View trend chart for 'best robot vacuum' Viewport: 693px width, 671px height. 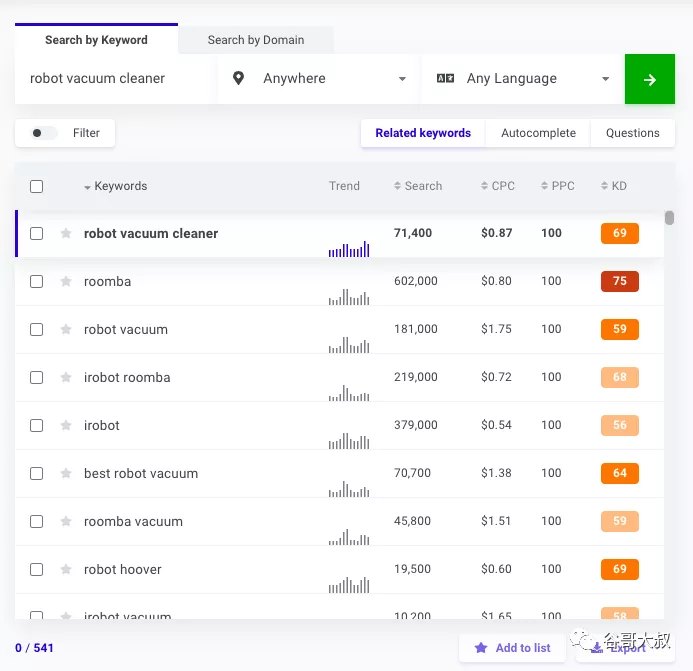pyautogui.click(x=349, y=489)
